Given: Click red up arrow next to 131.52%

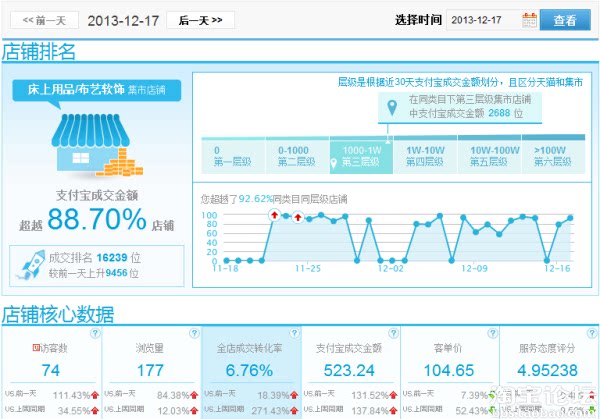Looking at the screenshot, I should [x=393, y=395].
